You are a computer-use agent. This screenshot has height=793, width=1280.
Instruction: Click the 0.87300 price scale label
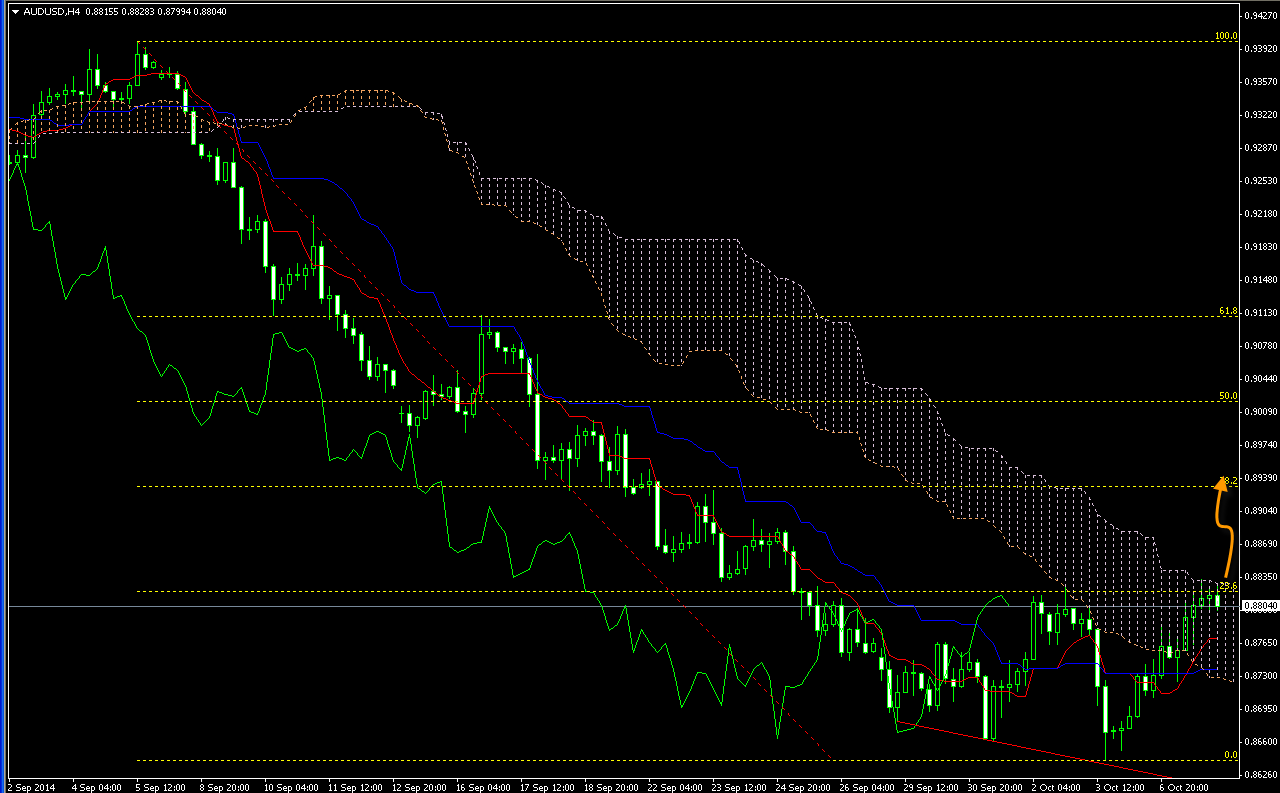[x=1260, y=676]
